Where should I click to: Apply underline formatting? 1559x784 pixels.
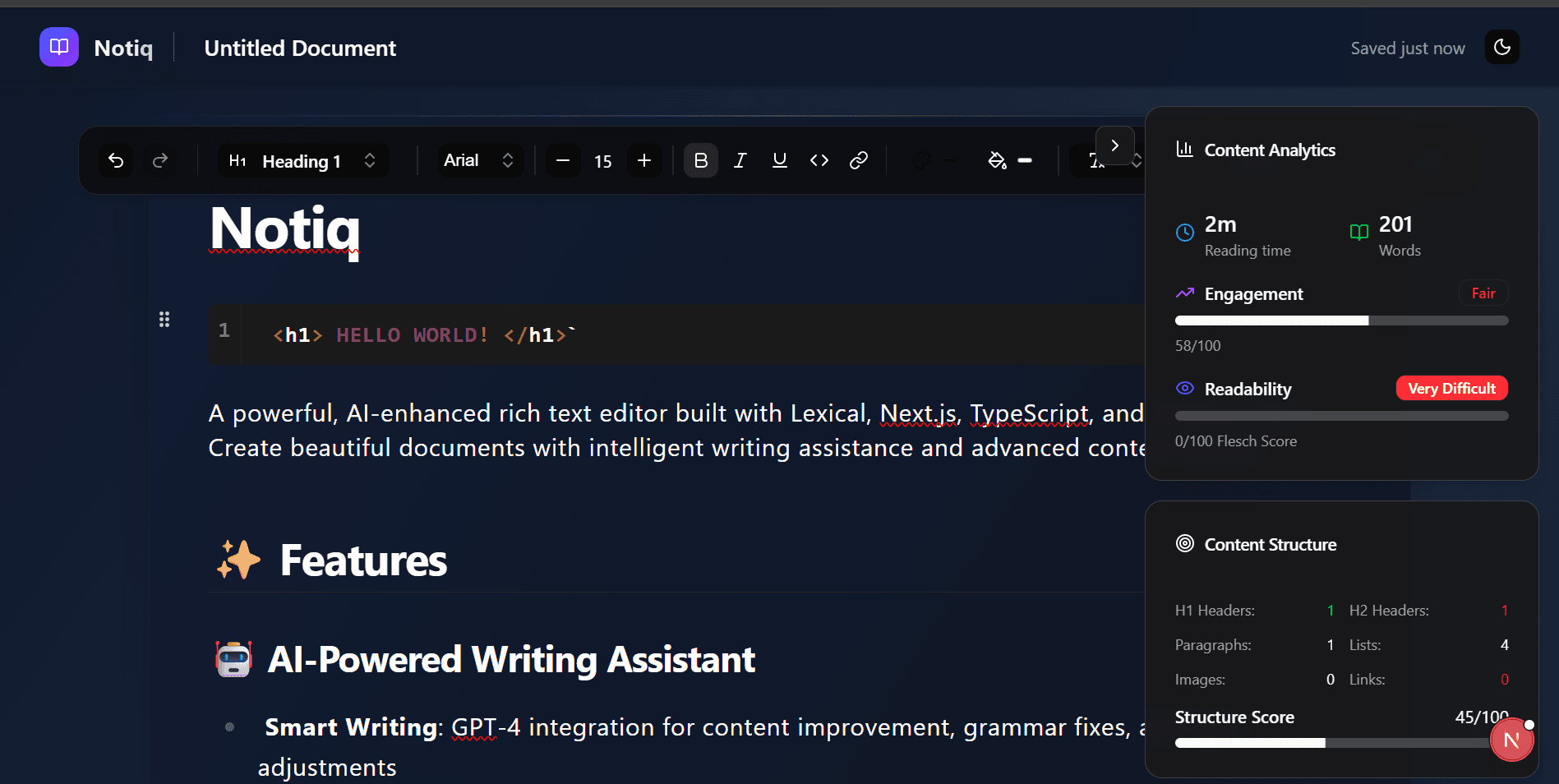[779, 161]
